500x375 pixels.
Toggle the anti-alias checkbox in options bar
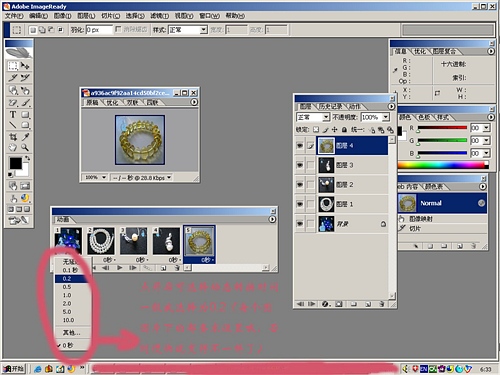[x=118, y=30]
